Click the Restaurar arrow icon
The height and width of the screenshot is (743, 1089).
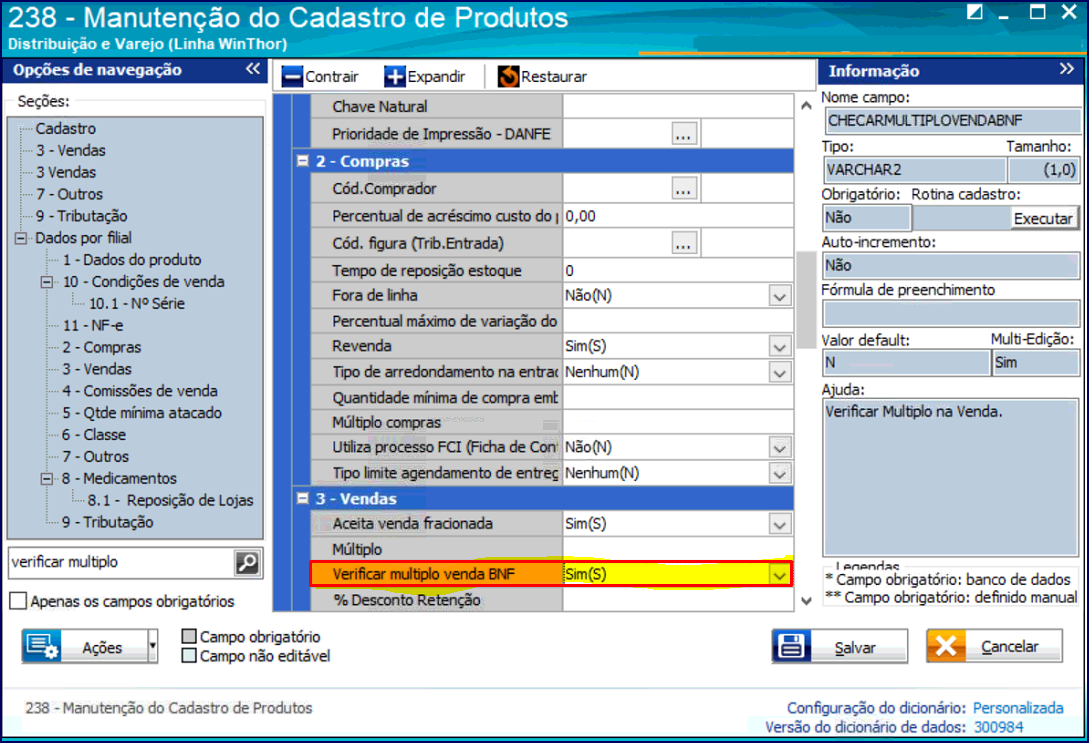[x=508, y=76]
